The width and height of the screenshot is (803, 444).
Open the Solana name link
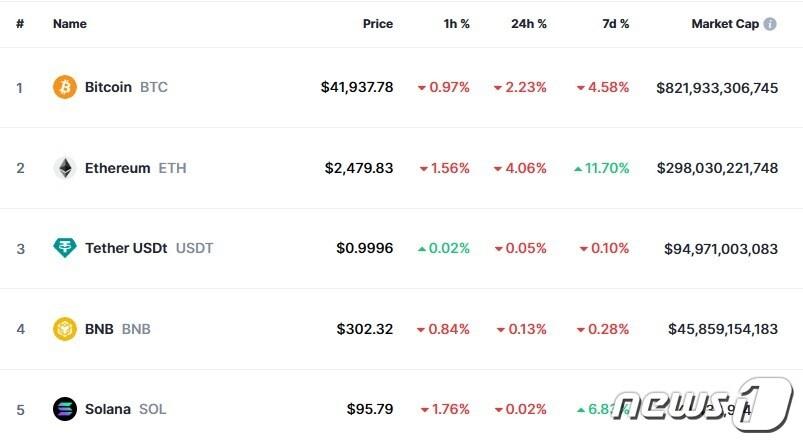click(108, 409)
